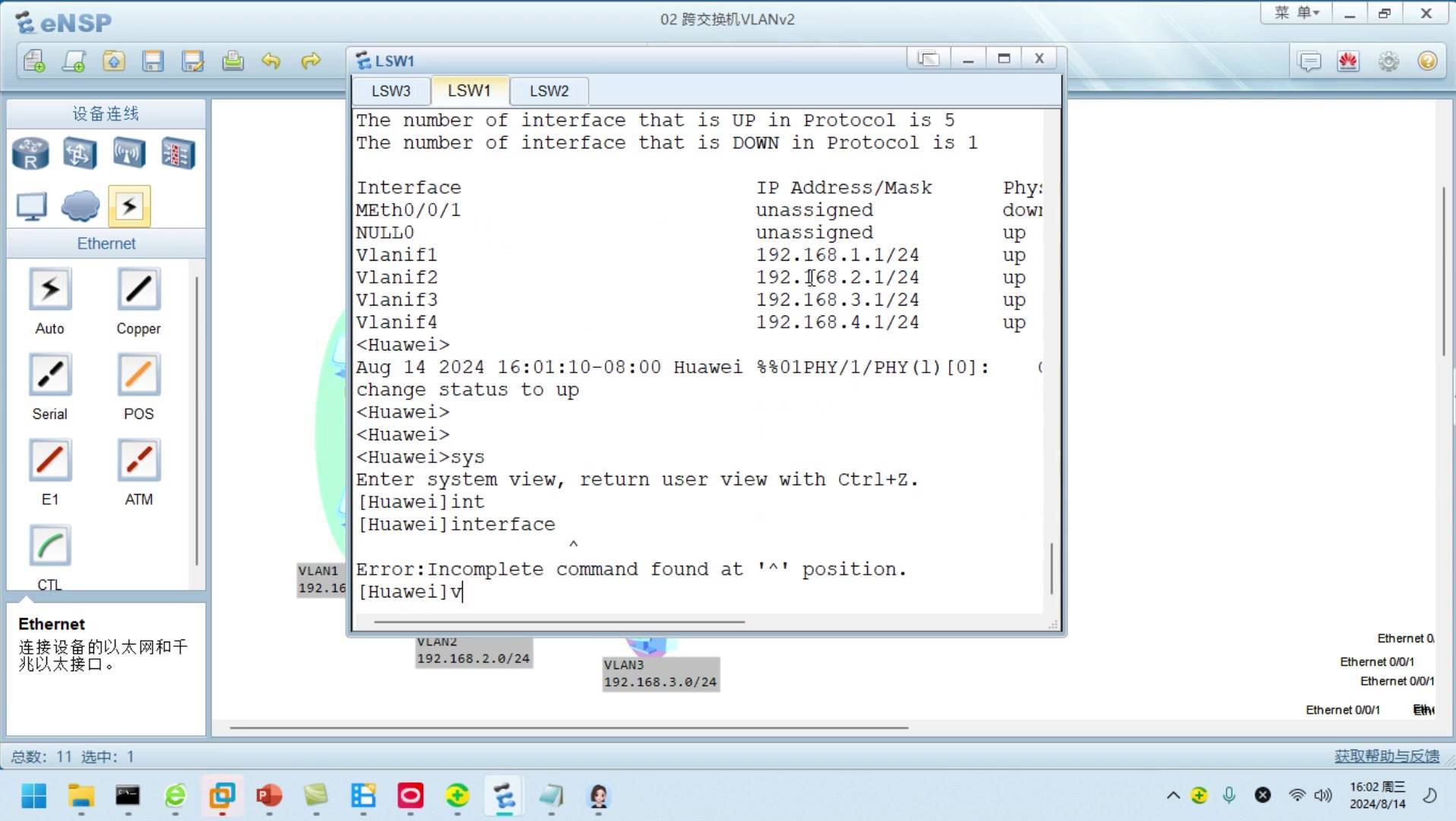Print the current topology

pos(233,61)
